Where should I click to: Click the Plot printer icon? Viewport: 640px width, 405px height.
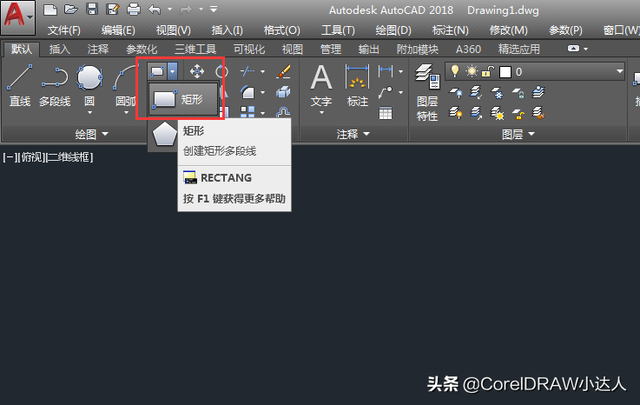click(133, 9)
